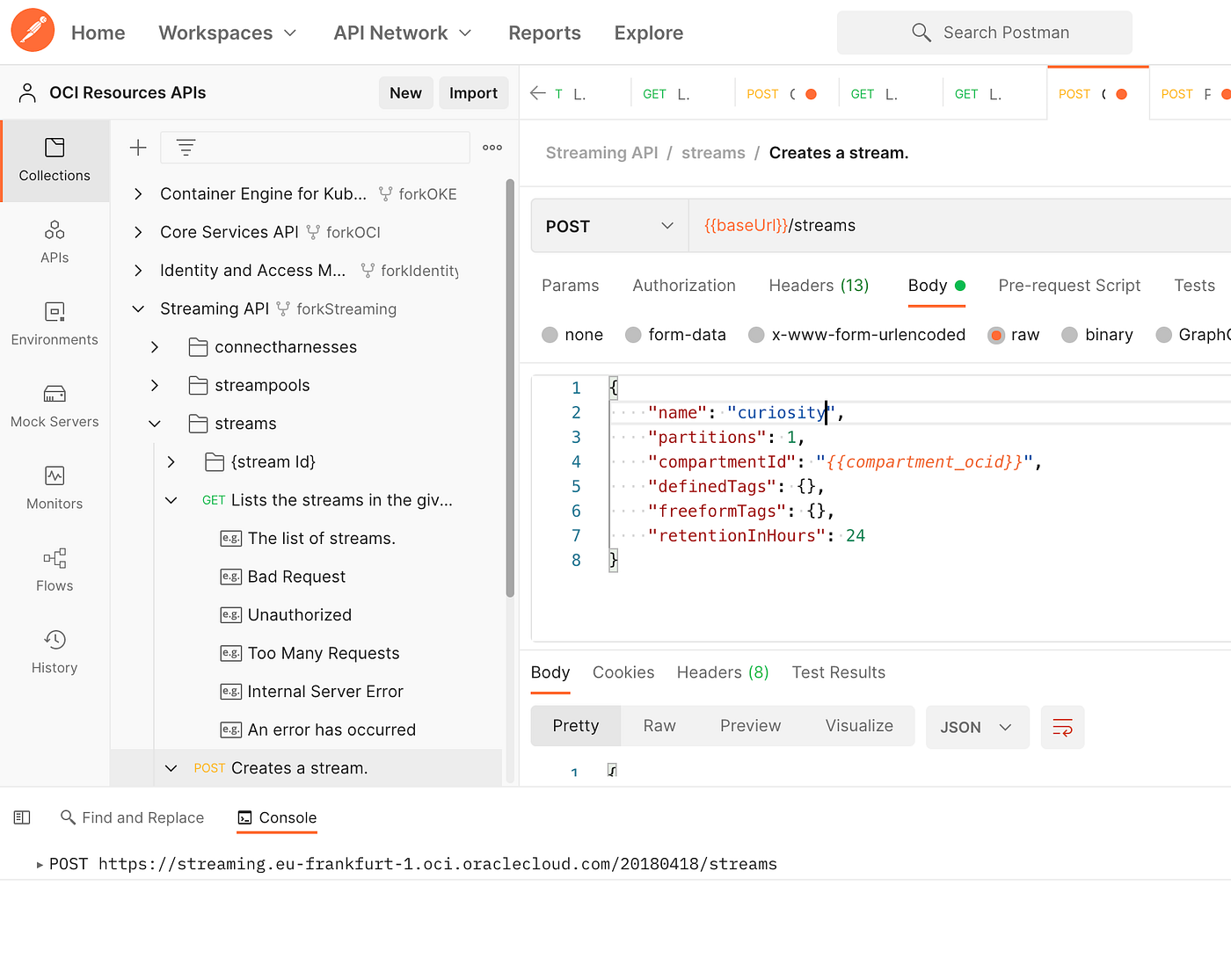Open the JSON response format dropdown
Screen dimensions: 1231x980
[x=977, y=727]
